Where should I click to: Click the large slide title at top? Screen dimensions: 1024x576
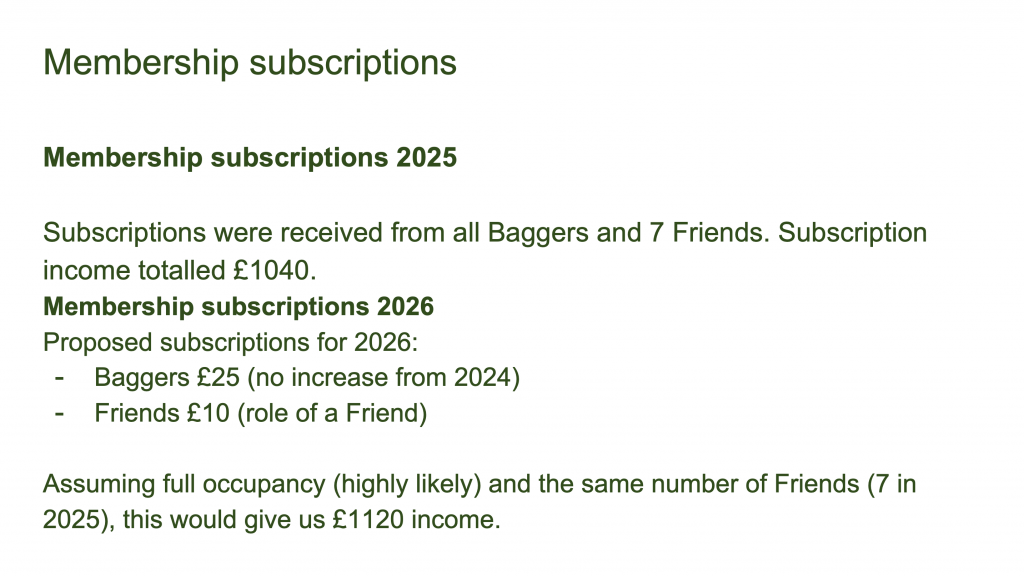tap(250, 62)
